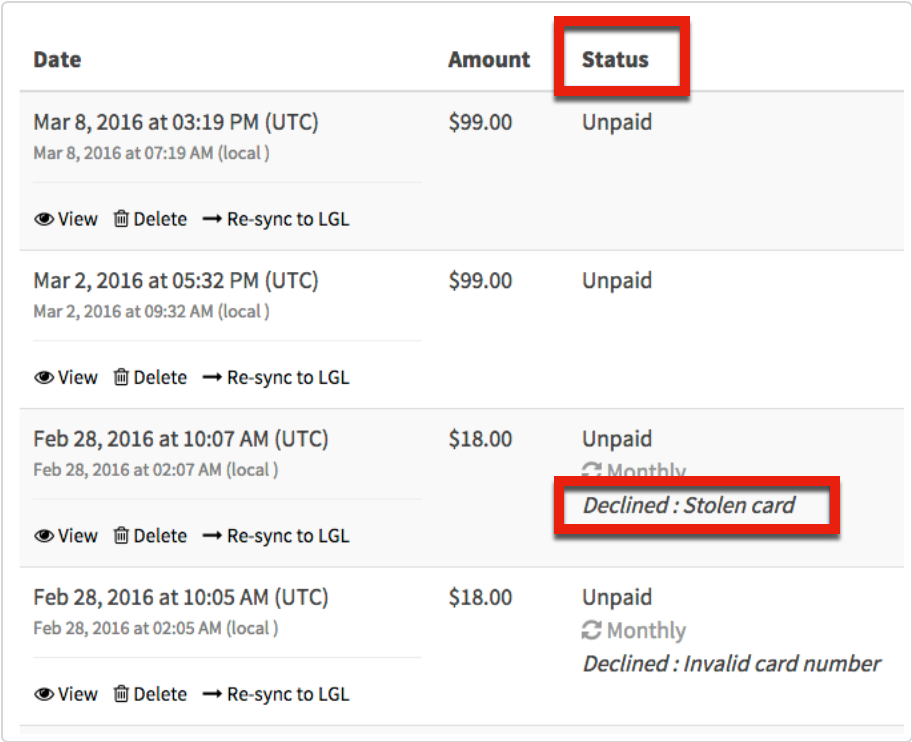The height and width of the screenshot is (742, 912).
Task: View the Feb 28 10:05 AM transaction
Action: coord(66,694)
